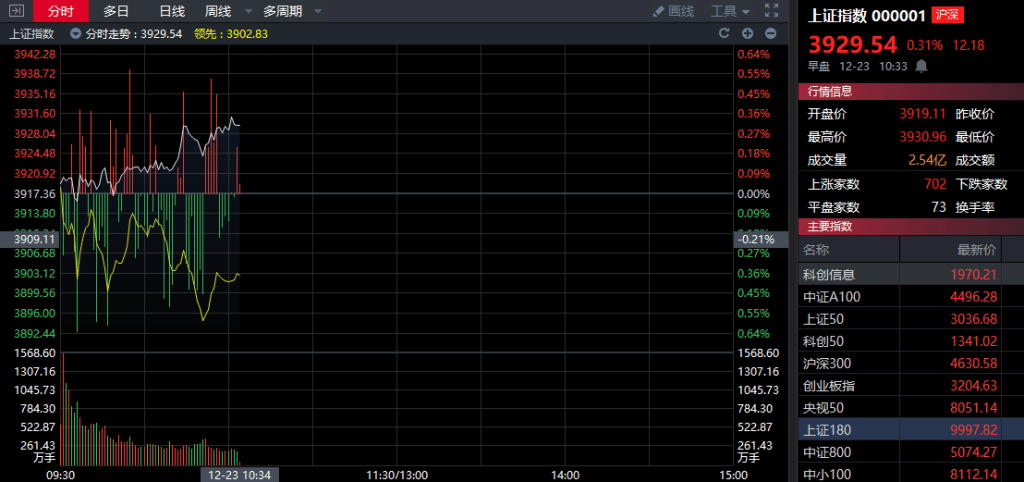Open the 多周期 dropdown arrow
The width and height of the screenshot is (1024, 482).
317,11
